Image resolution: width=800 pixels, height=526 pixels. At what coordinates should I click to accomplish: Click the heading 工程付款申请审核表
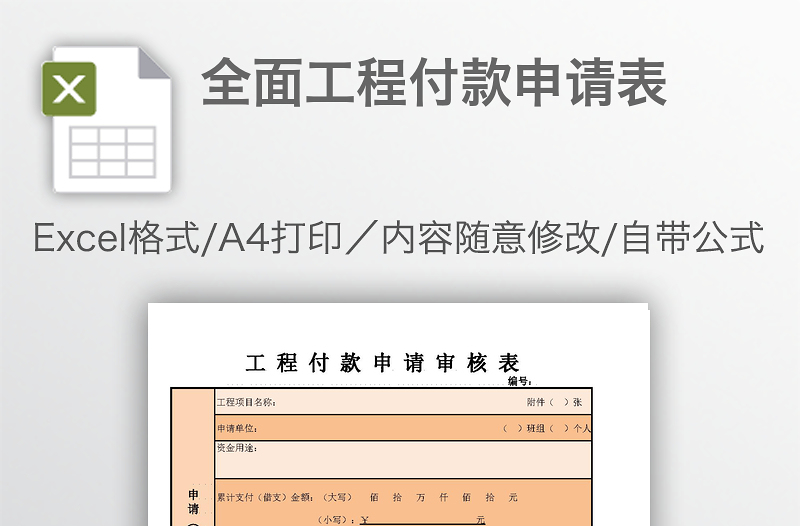(383, 363)
